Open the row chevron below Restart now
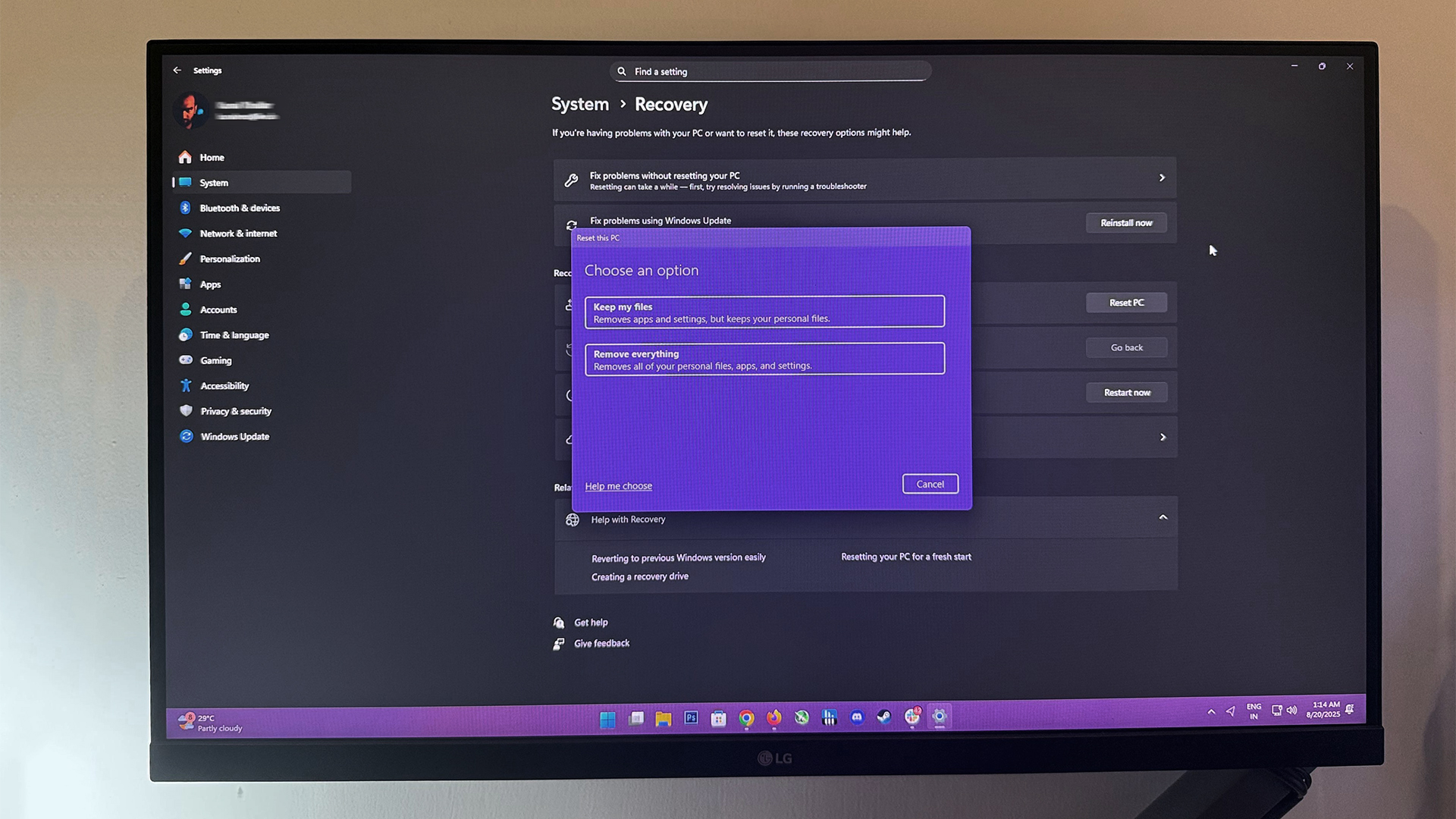This screenshot has height=819, width=1456. tap(1163, 438)
